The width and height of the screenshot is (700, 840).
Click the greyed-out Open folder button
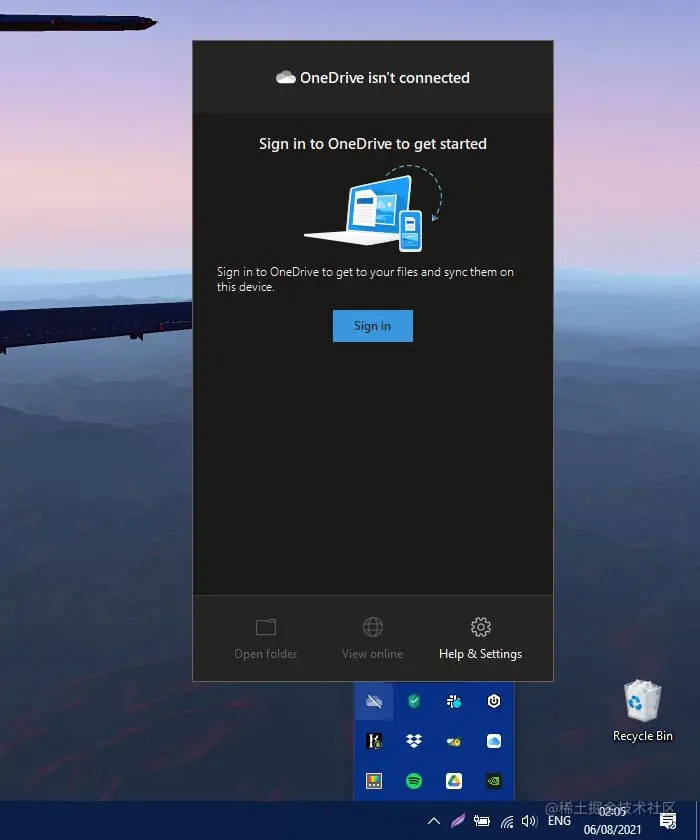(266, 639)
